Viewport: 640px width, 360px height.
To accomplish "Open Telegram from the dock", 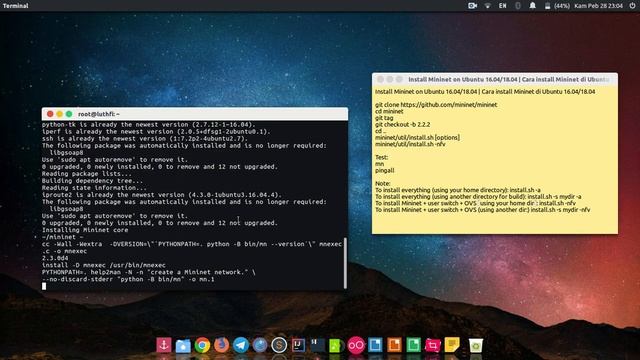I will pyautogui.click(x=241, y=345).
